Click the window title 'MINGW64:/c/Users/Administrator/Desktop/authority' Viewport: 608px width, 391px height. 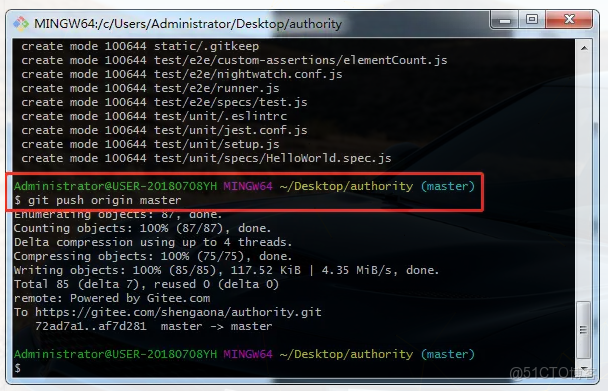coord(188,24)
